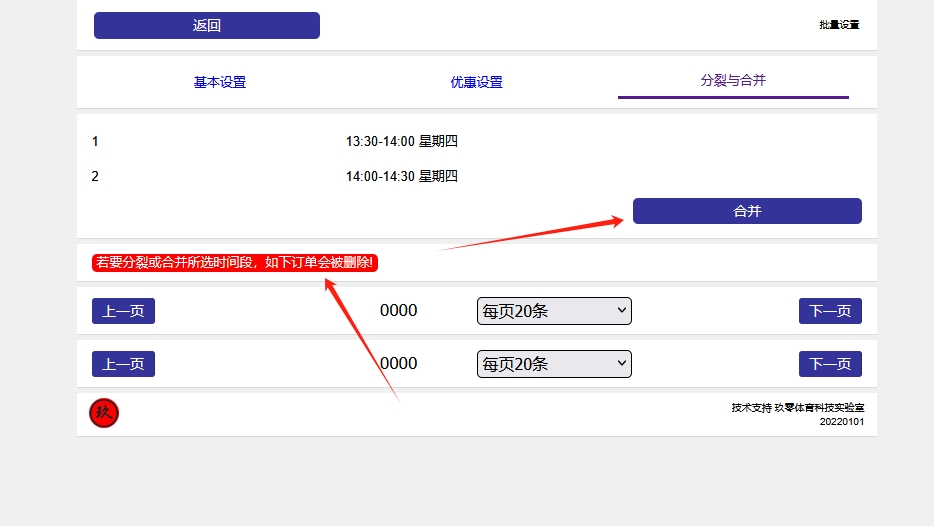Click 上一页 in the lower pagination row
934x526 pixels.
pos(123,364)
